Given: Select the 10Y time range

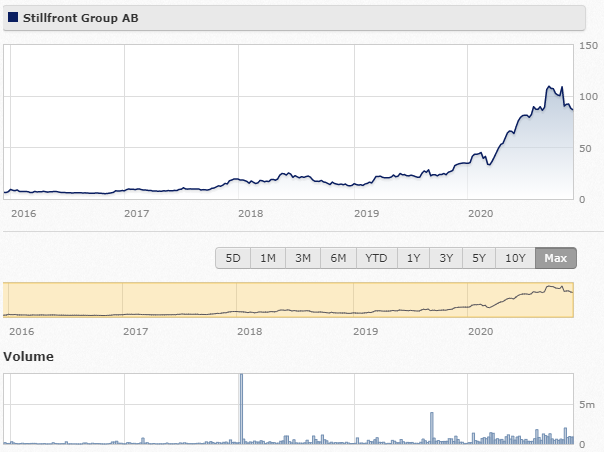Looking at the screenshot, I should point(515,258).
